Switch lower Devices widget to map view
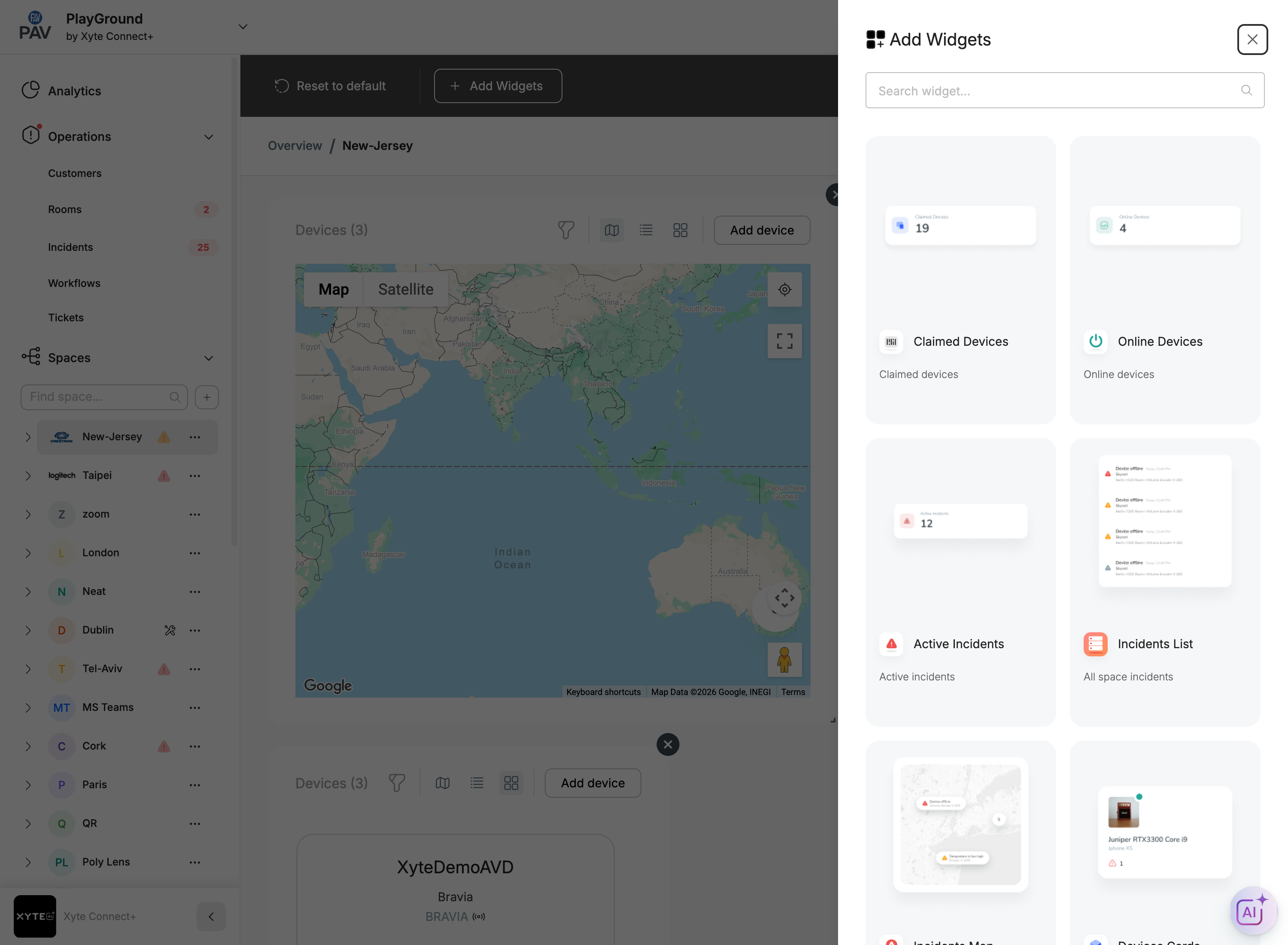The height and width of the screenshot is (945, 1288). coord(443,783)
